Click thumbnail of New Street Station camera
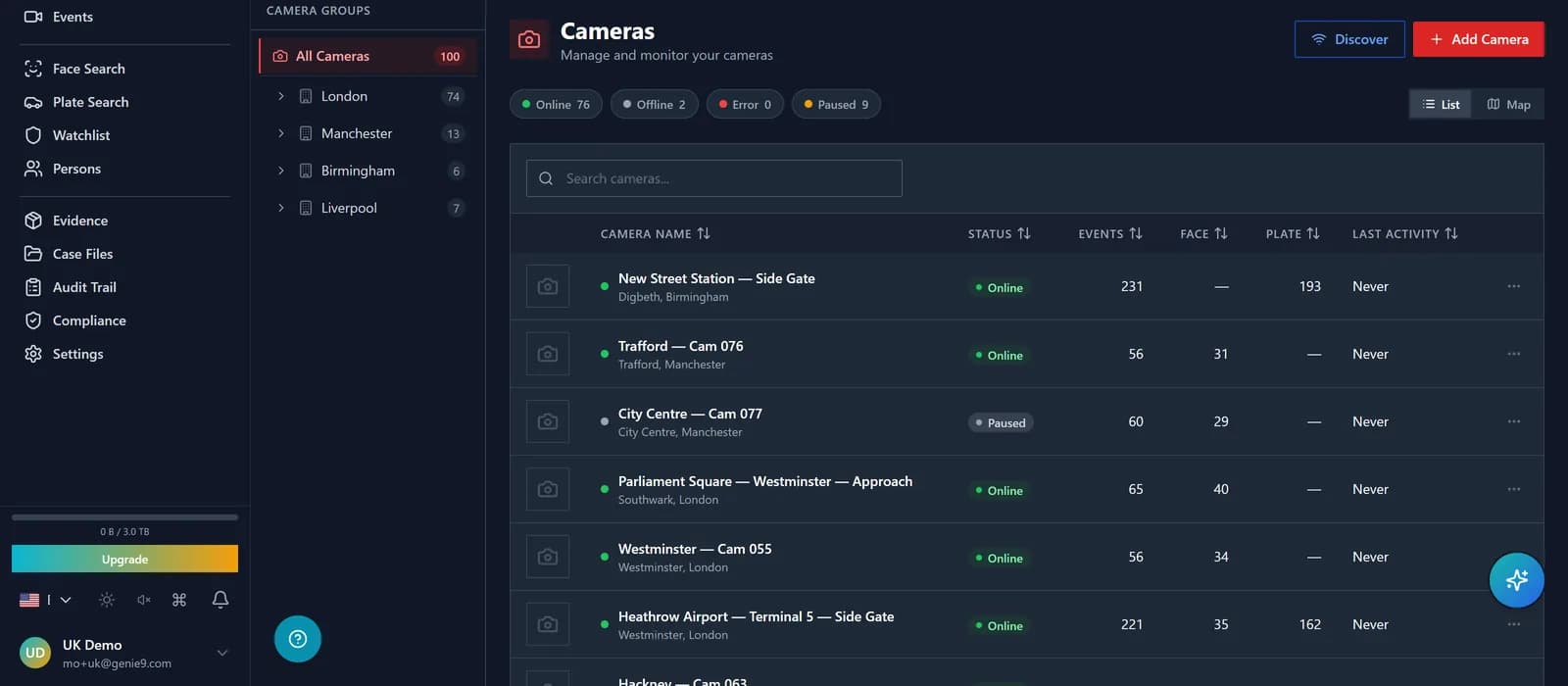Screen dimensions: 1568x686 548,286
